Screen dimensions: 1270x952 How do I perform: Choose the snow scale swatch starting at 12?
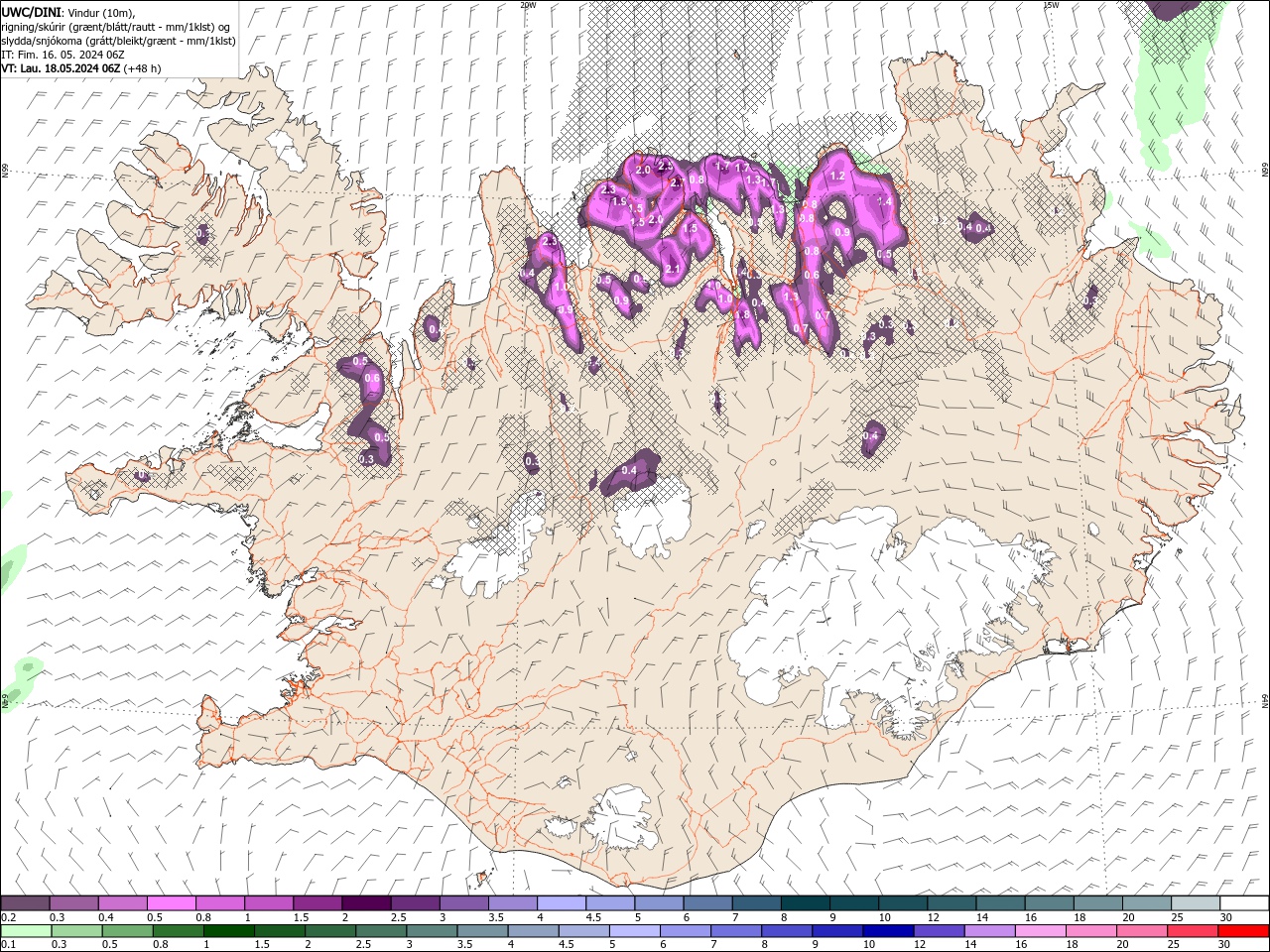[952, 903]
